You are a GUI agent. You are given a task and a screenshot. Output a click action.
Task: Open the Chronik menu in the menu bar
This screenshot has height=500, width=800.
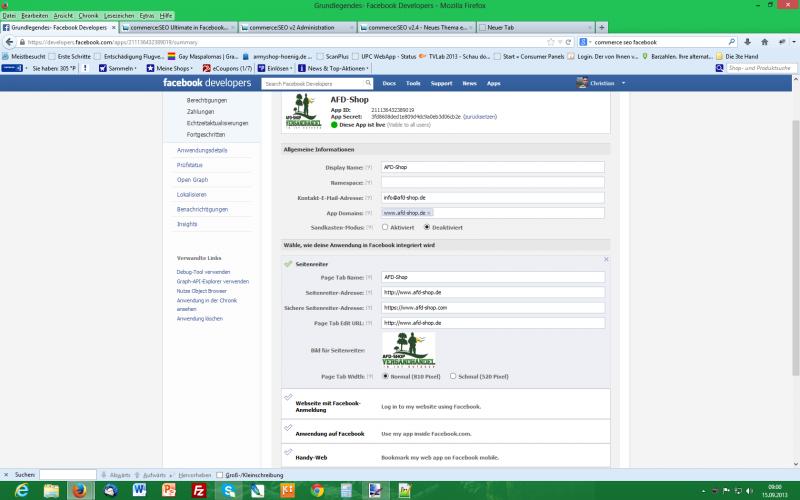tap(88, 16)
